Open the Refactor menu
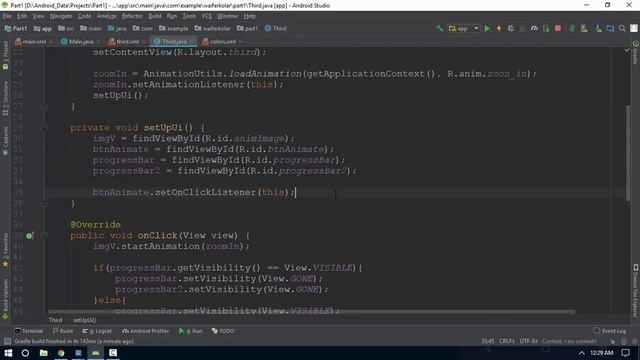The height and width of the screenshot is (360, 640). point(132,16)
